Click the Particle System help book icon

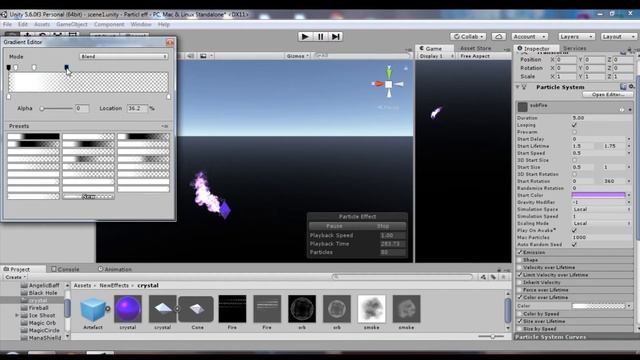[x=623, y=87]
